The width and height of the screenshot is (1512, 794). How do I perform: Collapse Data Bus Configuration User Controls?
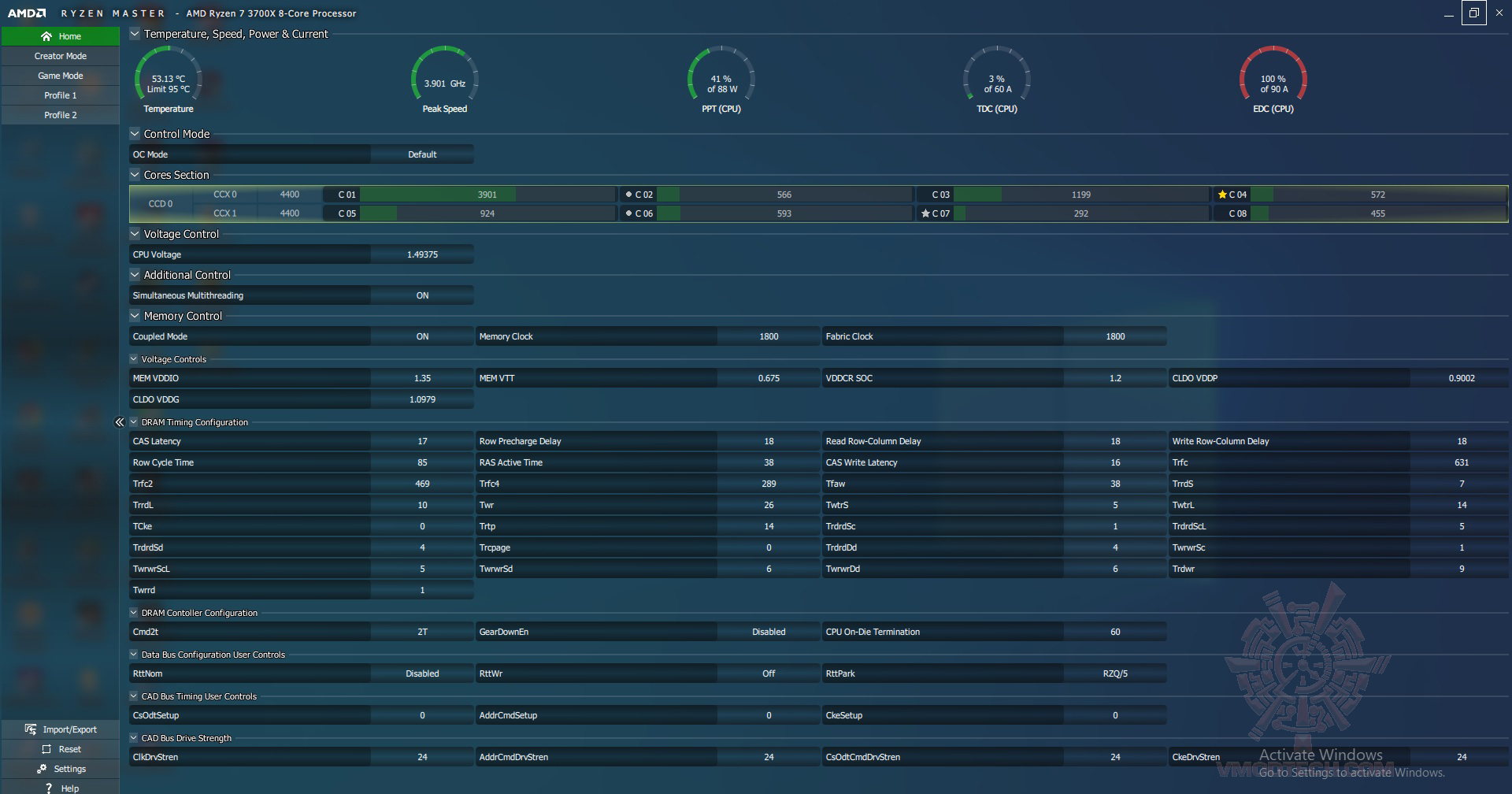pos(134,655)
